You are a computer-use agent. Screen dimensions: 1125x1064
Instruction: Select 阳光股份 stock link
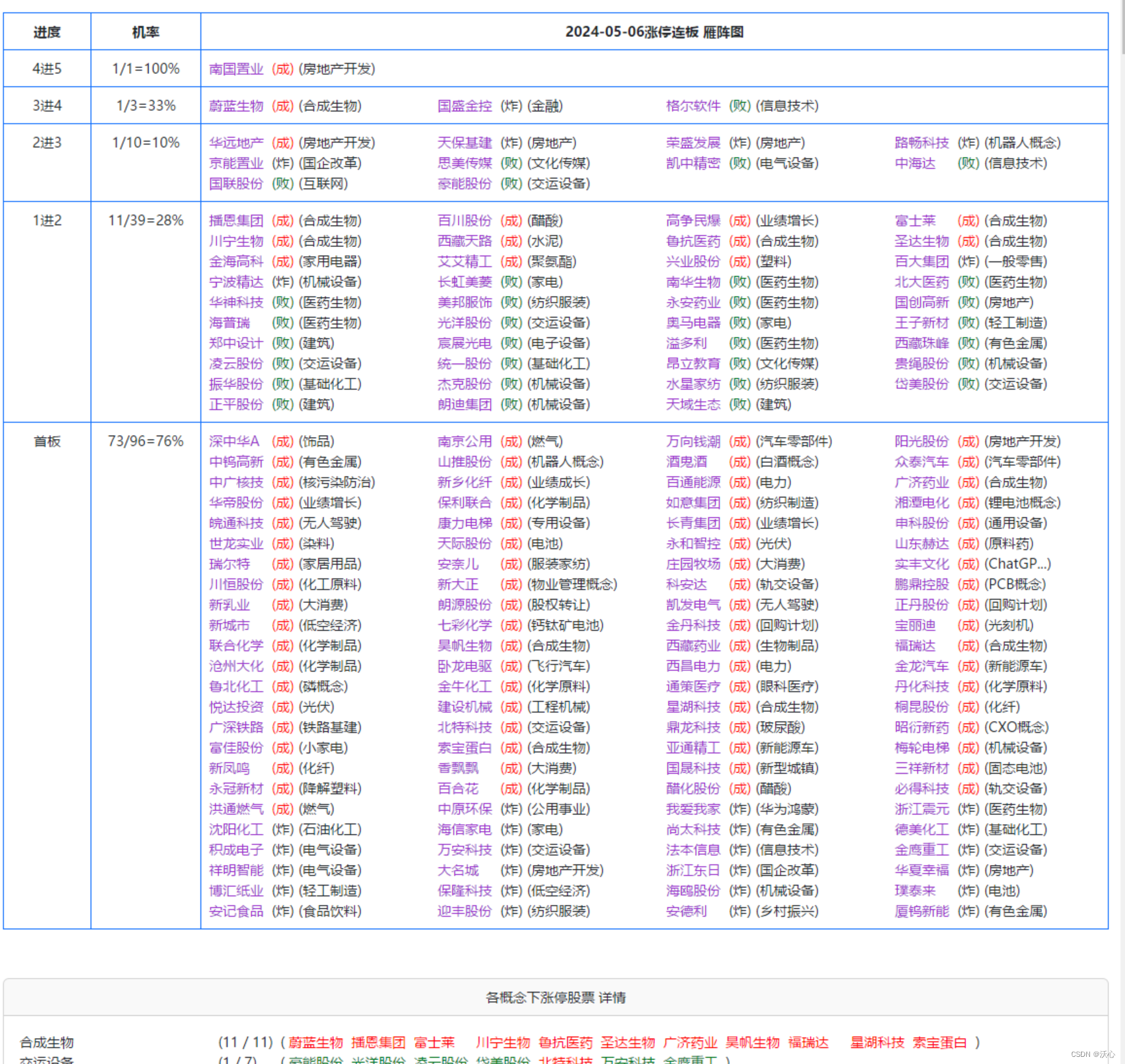tap(921, 442)
